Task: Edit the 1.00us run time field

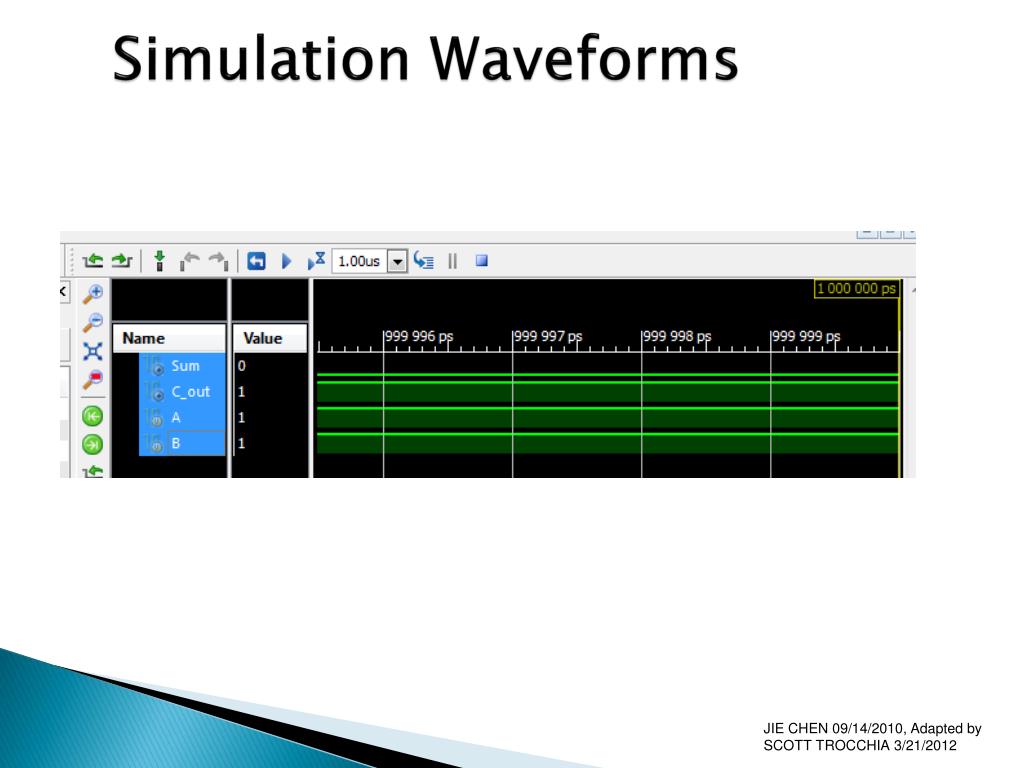Action: point(360,261)
